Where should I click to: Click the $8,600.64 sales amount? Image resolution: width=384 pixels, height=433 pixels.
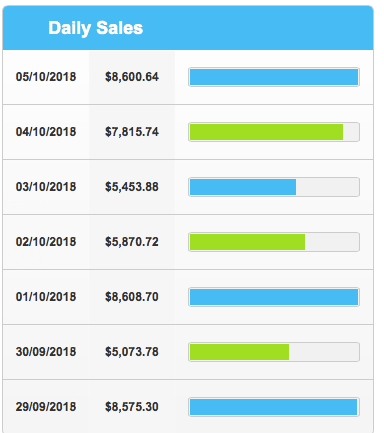point(132,77)
